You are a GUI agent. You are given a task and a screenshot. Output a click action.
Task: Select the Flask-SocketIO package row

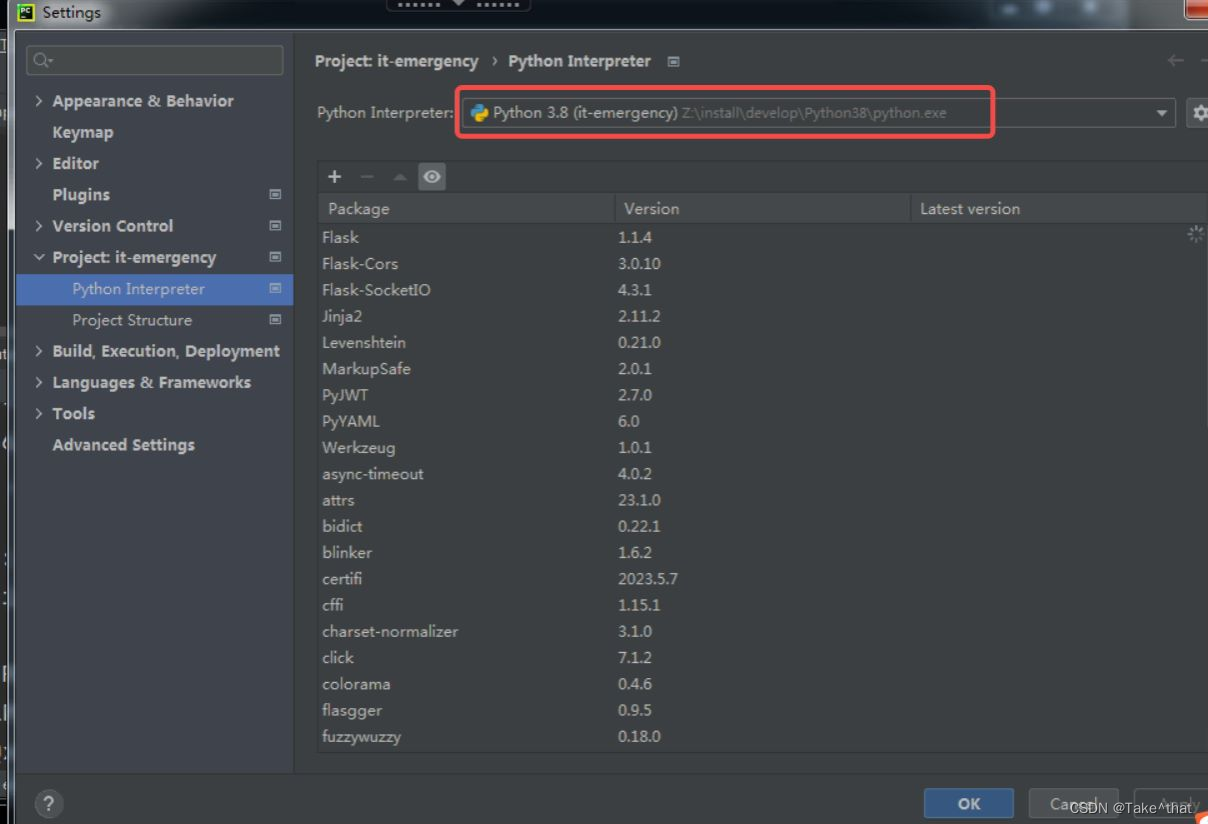click(x=763, y=290)
